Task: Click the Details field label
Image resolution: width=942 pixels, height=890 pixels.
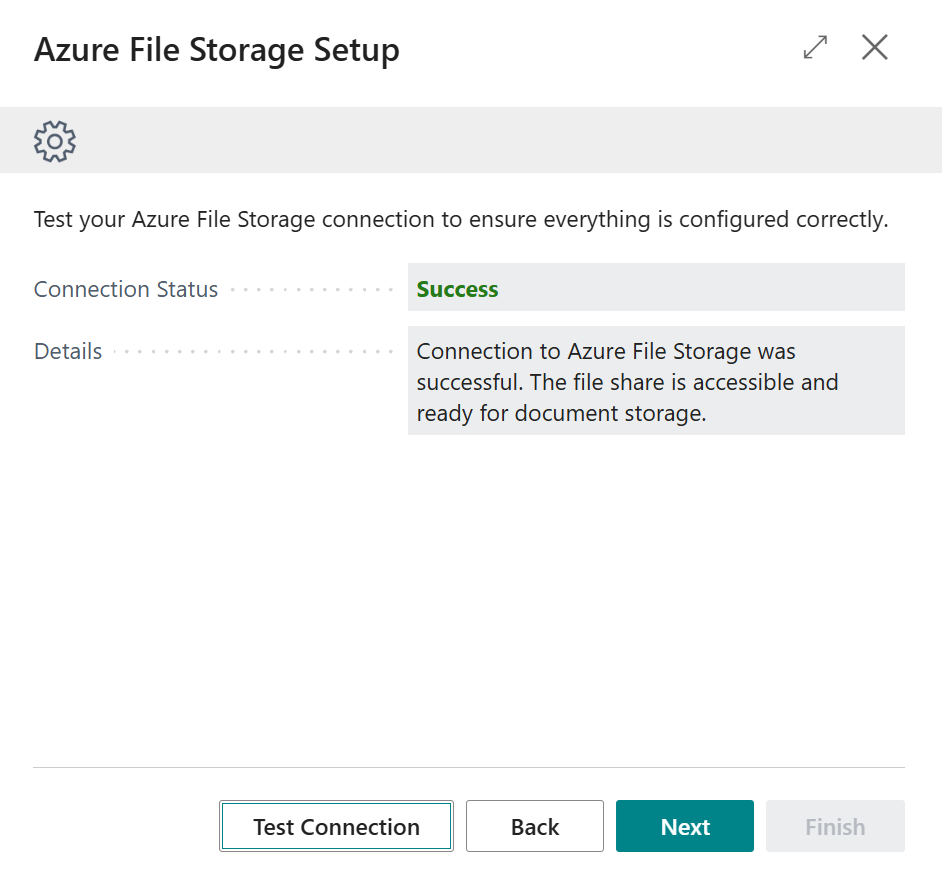Action: 68,351
